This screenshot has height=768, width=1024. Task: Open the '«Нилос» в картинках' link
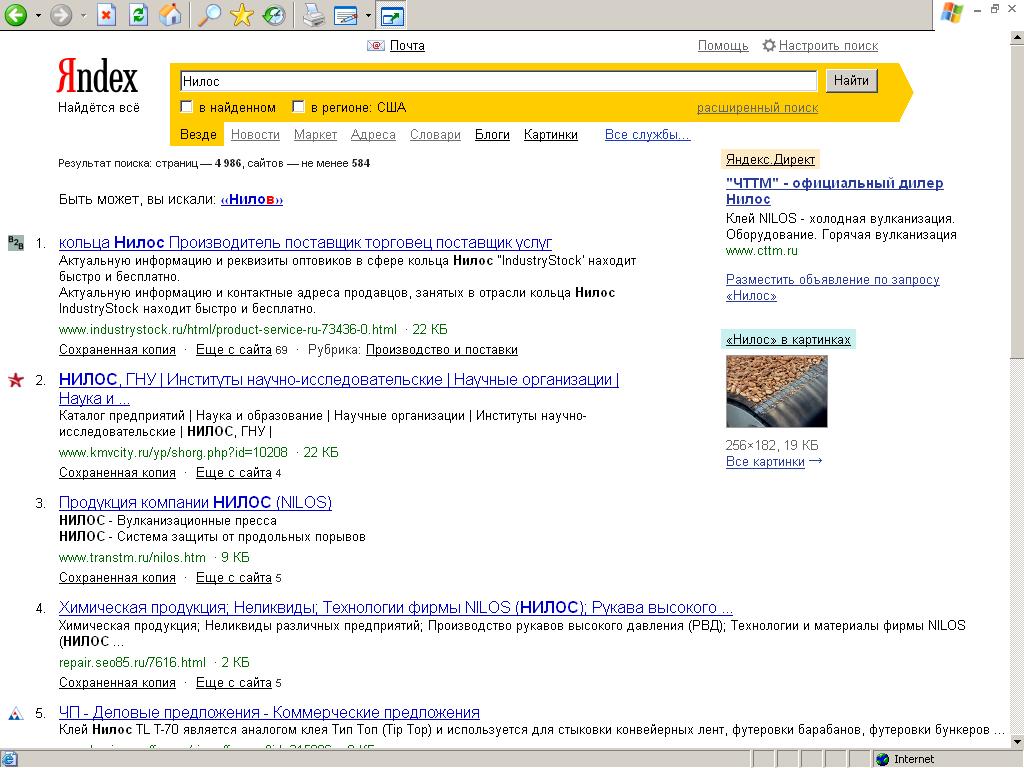click(788, 340)
